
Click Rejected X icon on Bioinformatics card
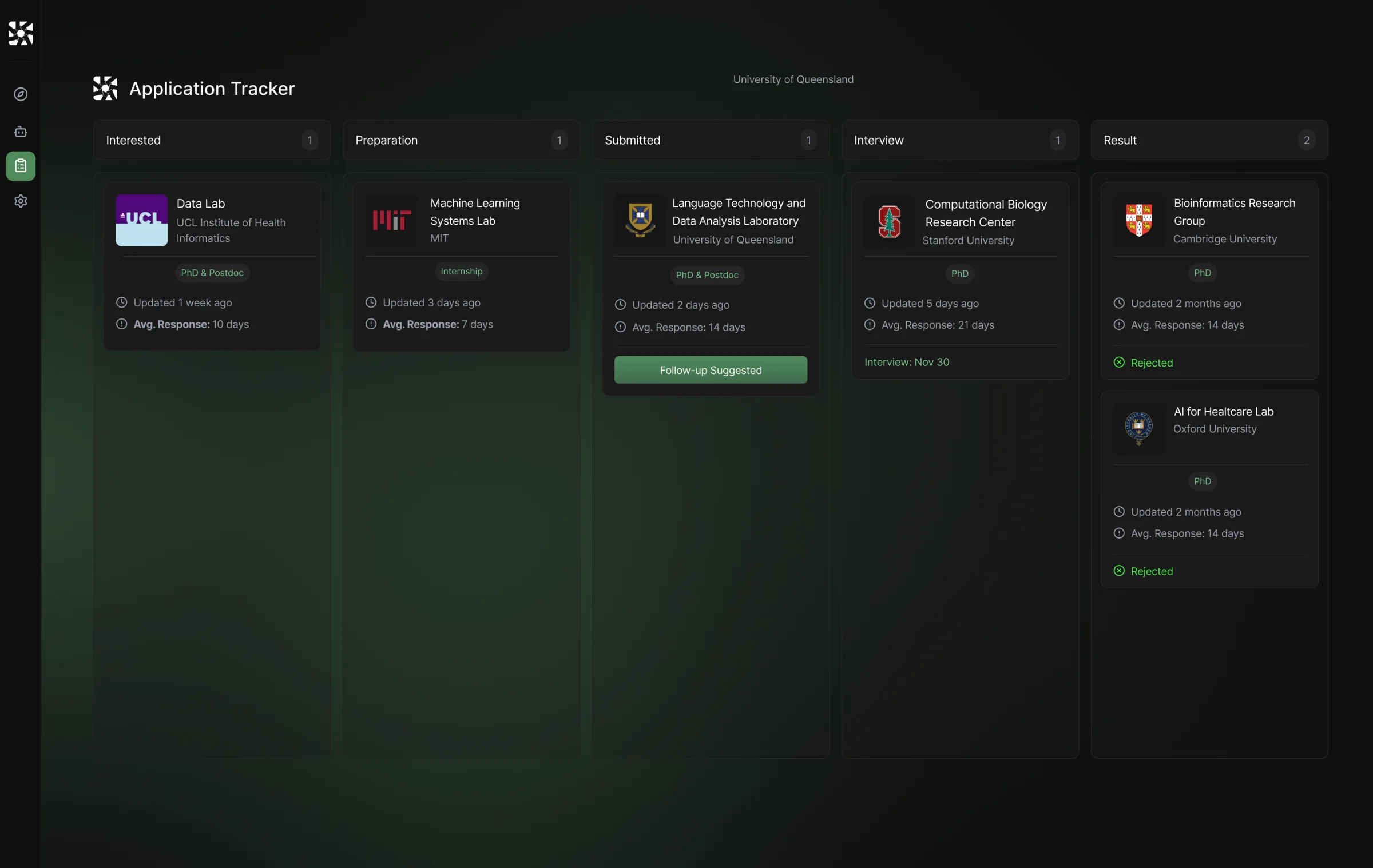pyautogui.click(x=1119, y=363)
